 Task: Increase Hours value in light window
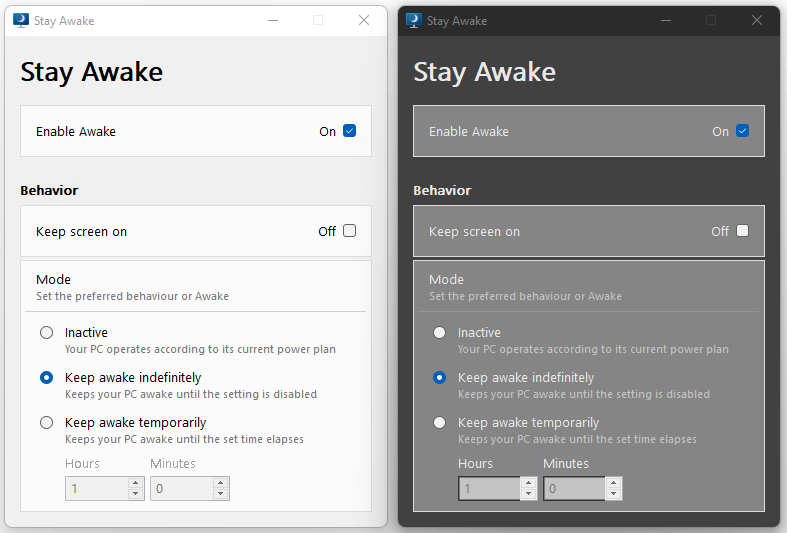coord(136,483)
